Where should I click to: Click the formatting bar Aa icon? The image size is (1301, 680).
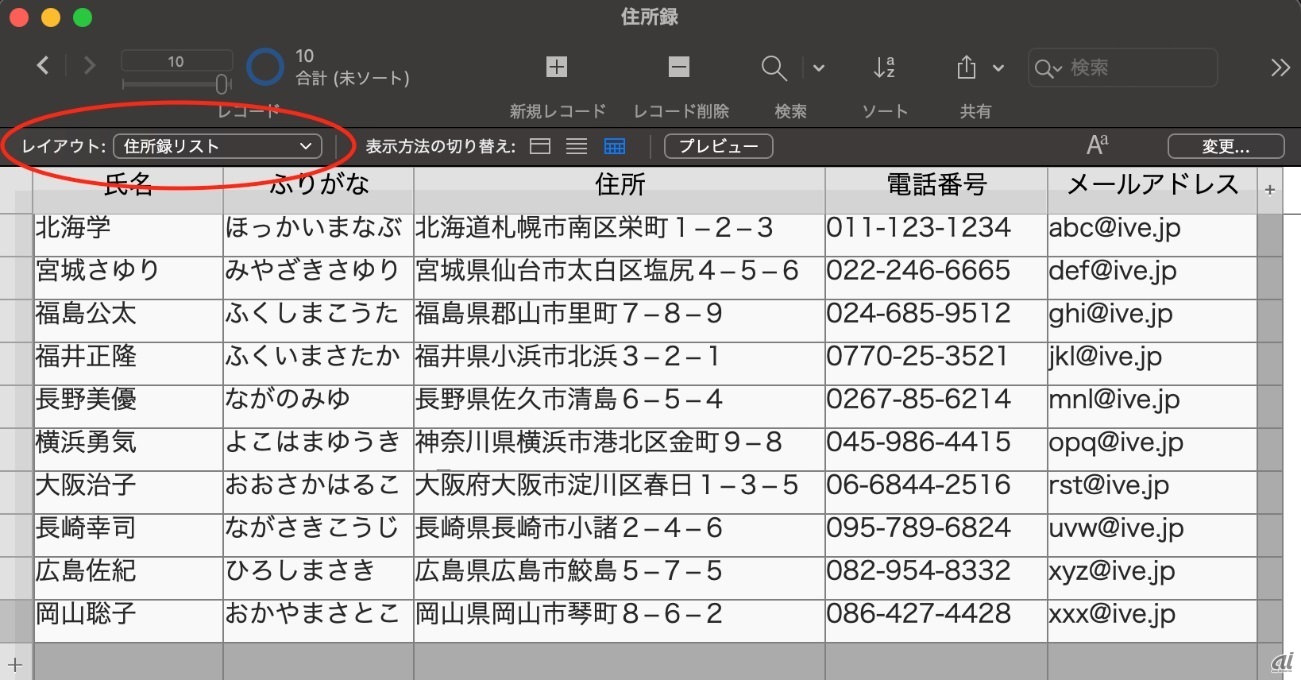click(1097, 146)
